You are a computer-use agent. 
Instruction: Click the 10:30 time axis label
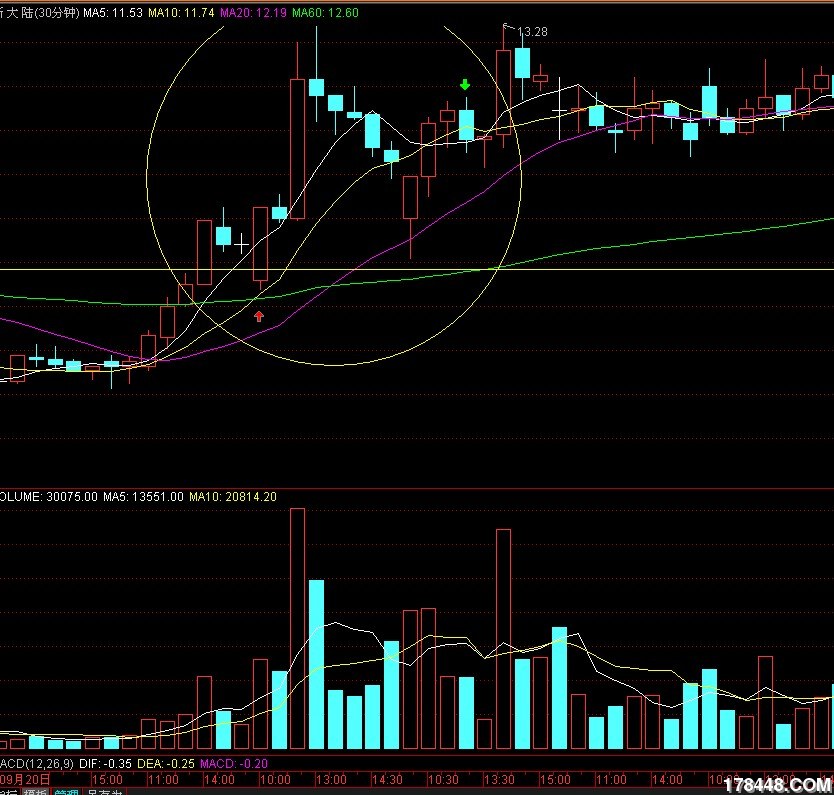pos(443,780)
